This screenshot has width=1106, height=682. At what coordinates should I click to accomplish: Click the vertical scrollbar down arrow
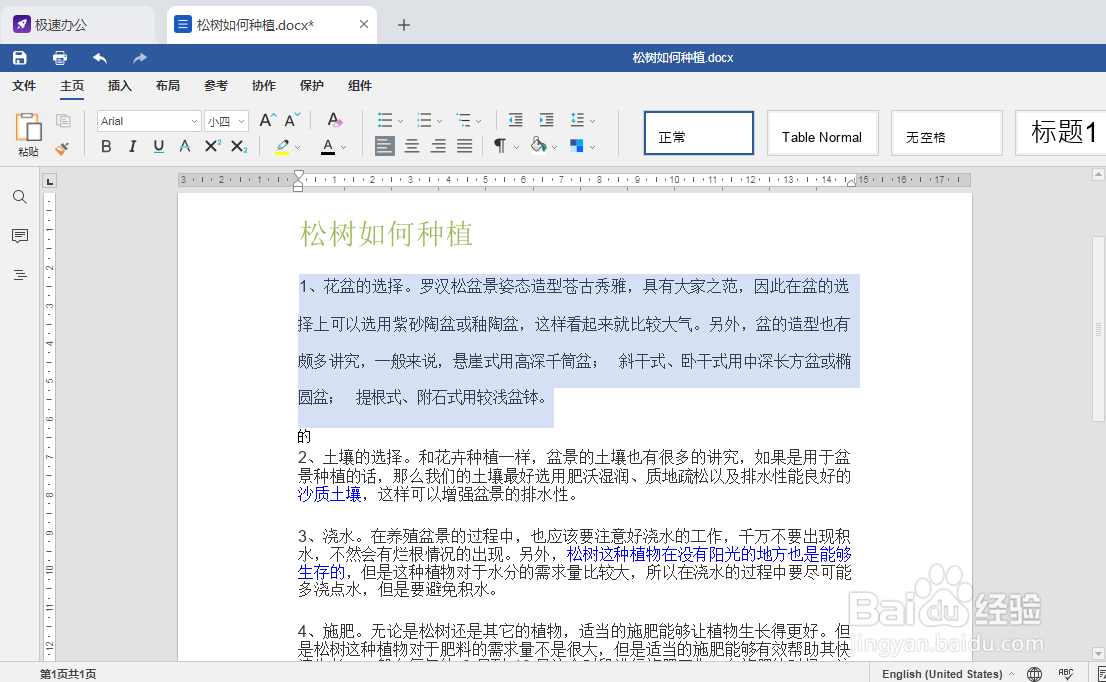pyautogui.click(x=1098, y=653)
